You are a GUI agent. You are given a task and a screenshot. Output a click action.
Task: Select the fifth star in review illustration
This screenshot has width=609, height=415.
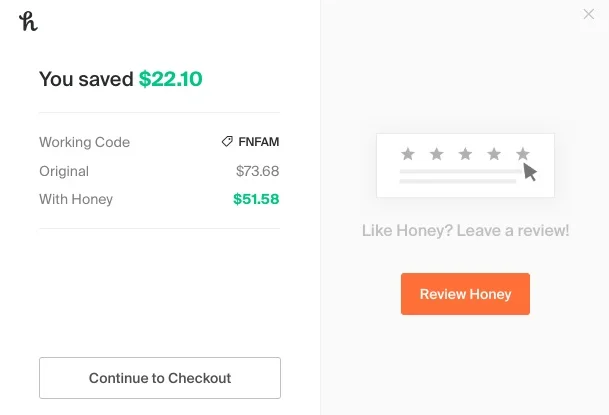[523, 154]
